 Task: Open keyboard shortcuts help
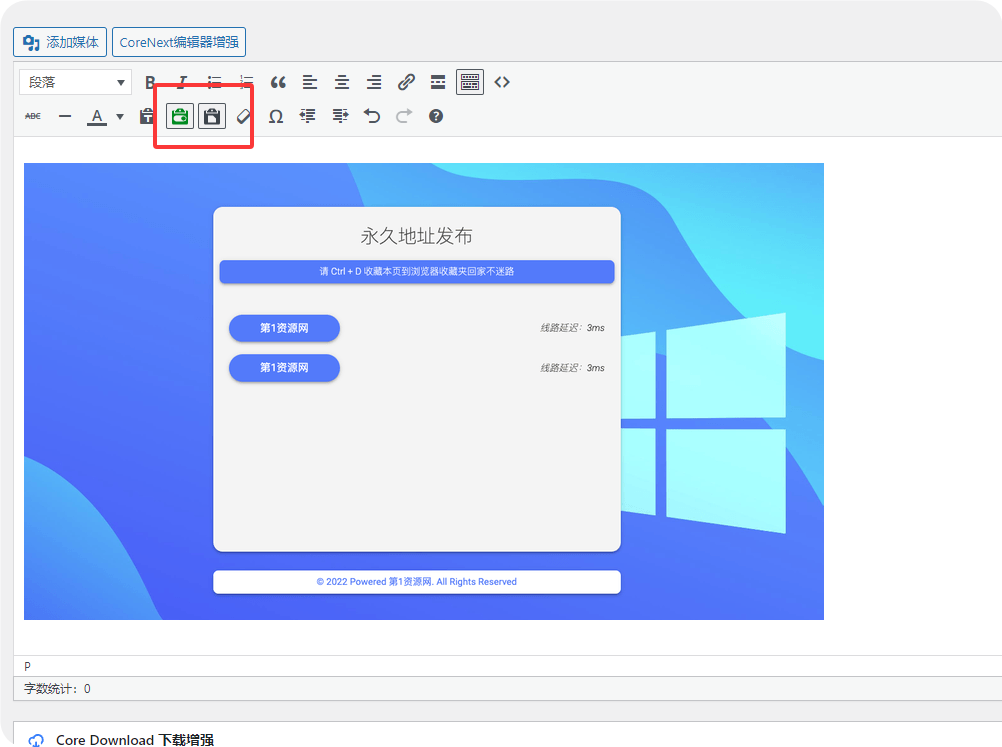[436, 116]
